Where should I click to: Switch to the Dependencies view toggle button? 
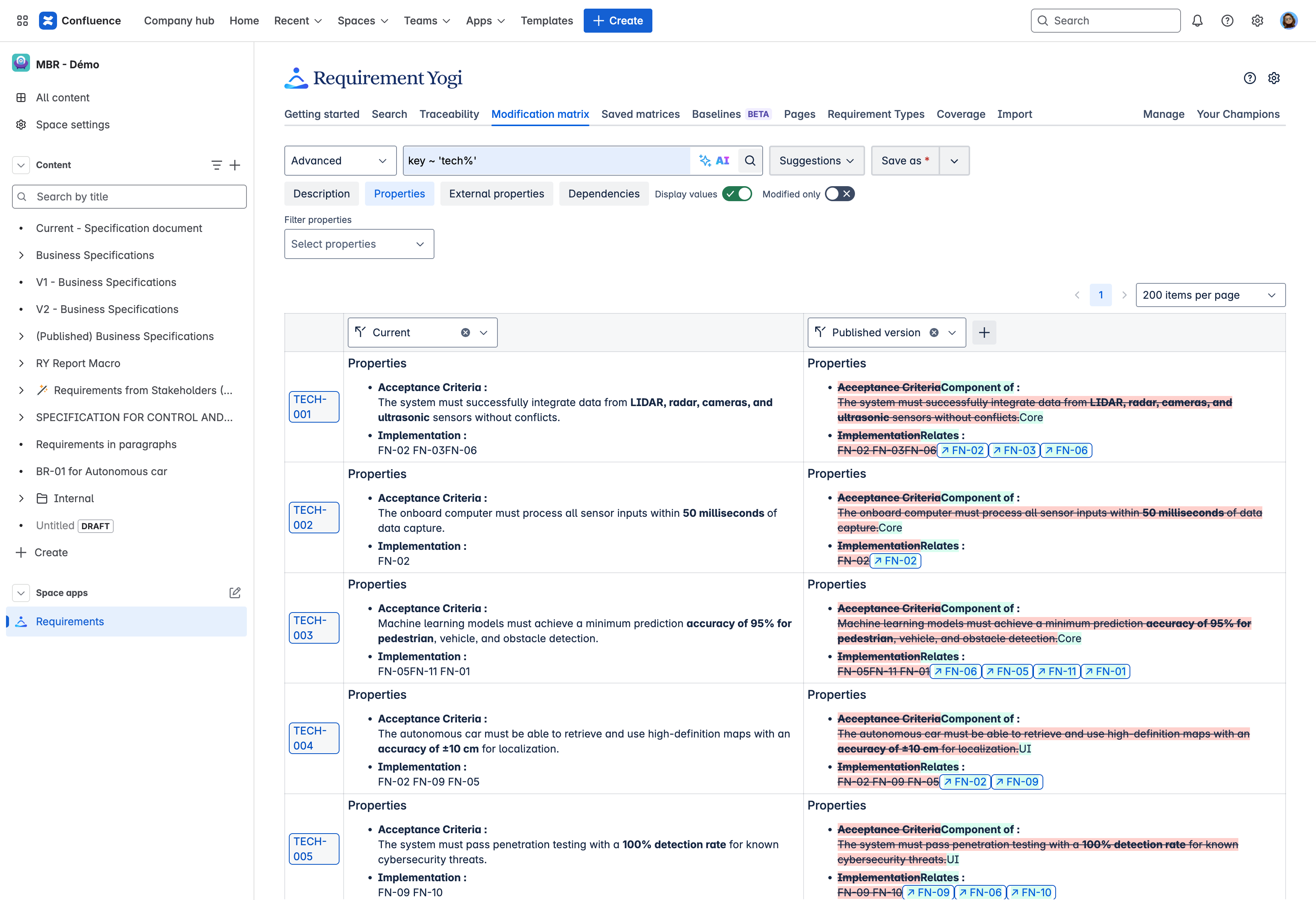[603, 194]
